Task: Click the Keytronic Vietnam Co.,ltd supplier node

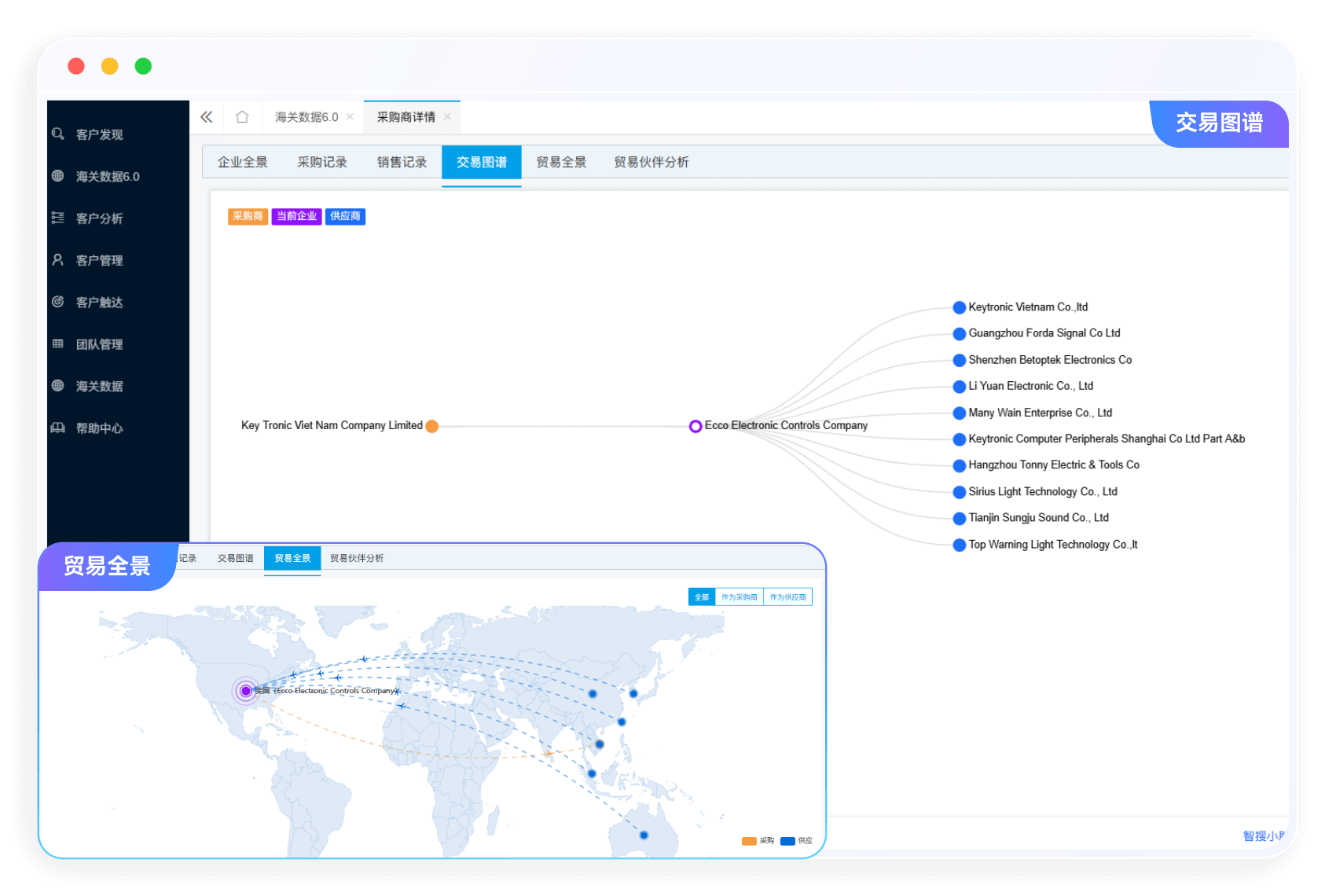Action: click(x=959, y=307)
